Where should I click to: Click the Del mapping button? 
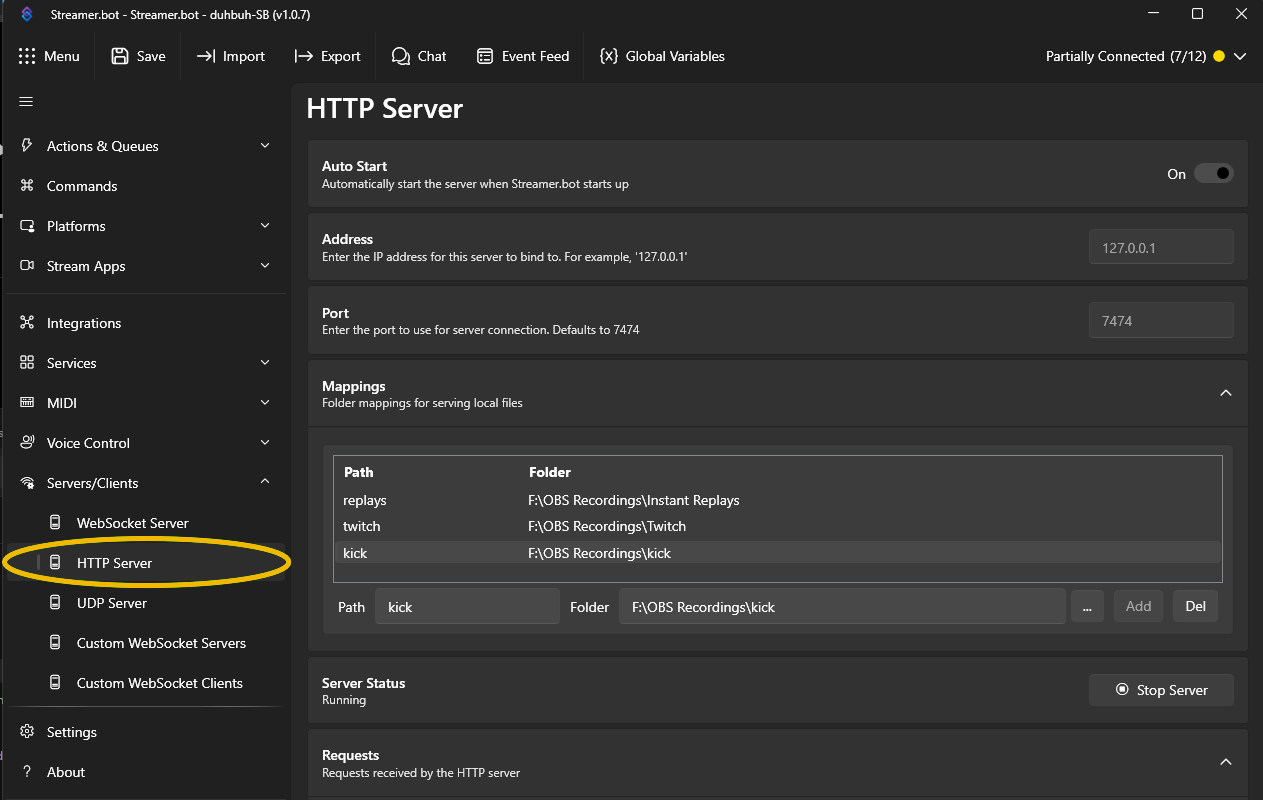(1195, 606)
